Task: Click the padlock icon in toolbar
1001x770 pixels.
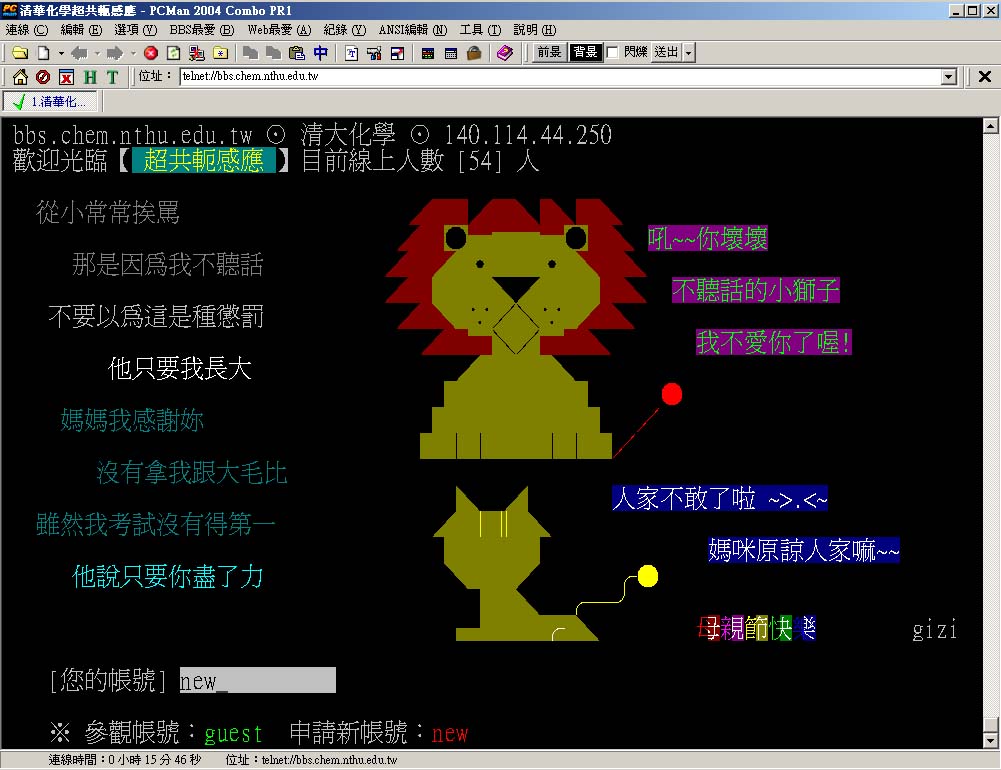Action: click(x=473, y=53)
